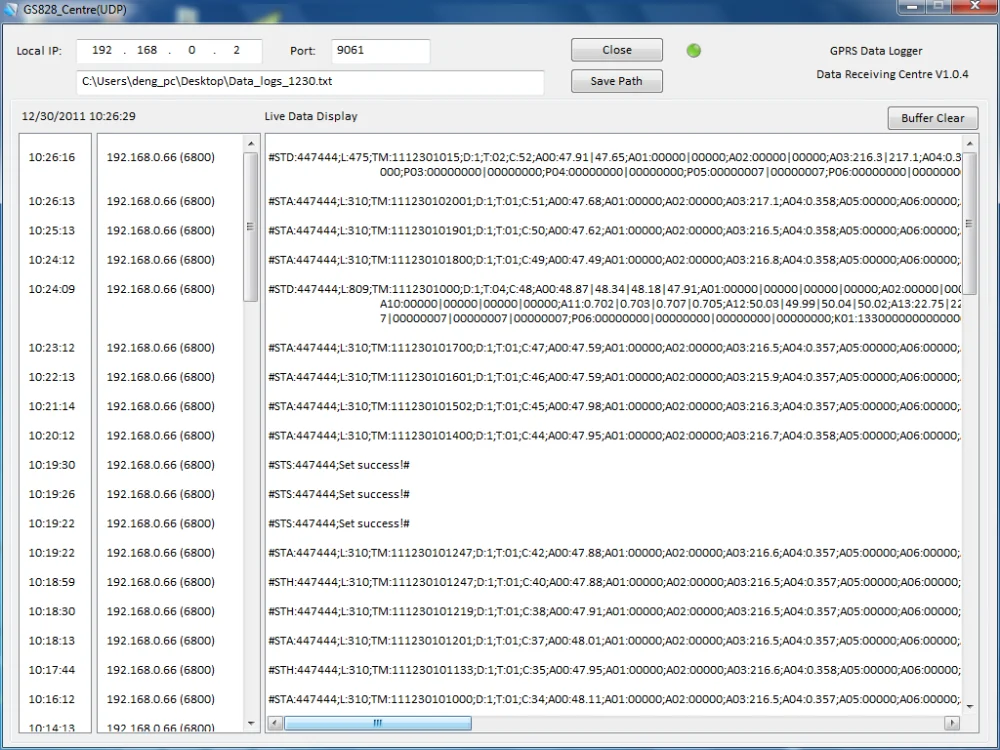Select the 192.168.0.66 entry at 10:26:16

[x=161, y=157]
